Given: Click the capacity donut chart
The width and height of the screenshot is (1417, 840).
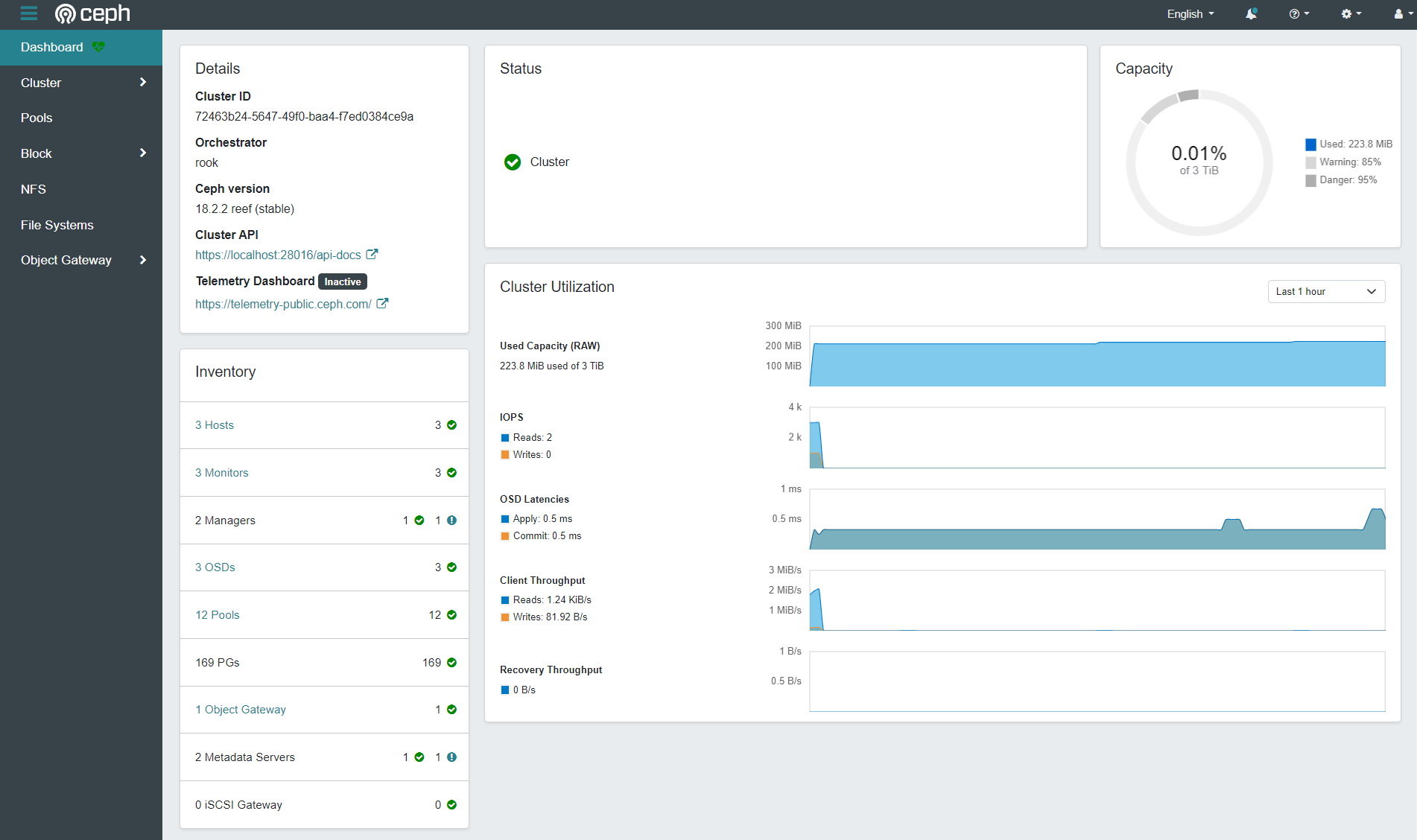Looking at the screenshot, I should pos(1199,162).
